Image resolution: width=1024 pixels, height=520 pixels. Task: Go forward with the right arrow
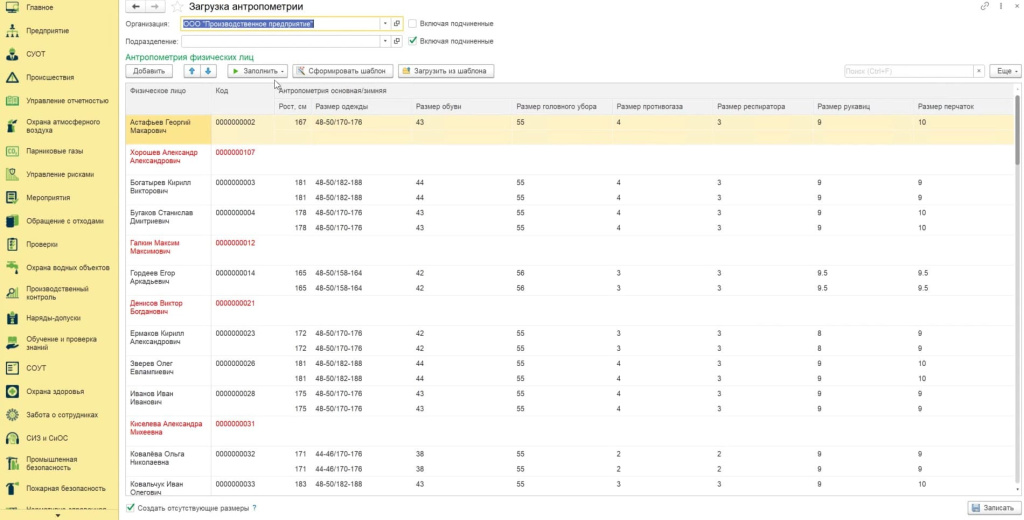[x=155, y=7]
